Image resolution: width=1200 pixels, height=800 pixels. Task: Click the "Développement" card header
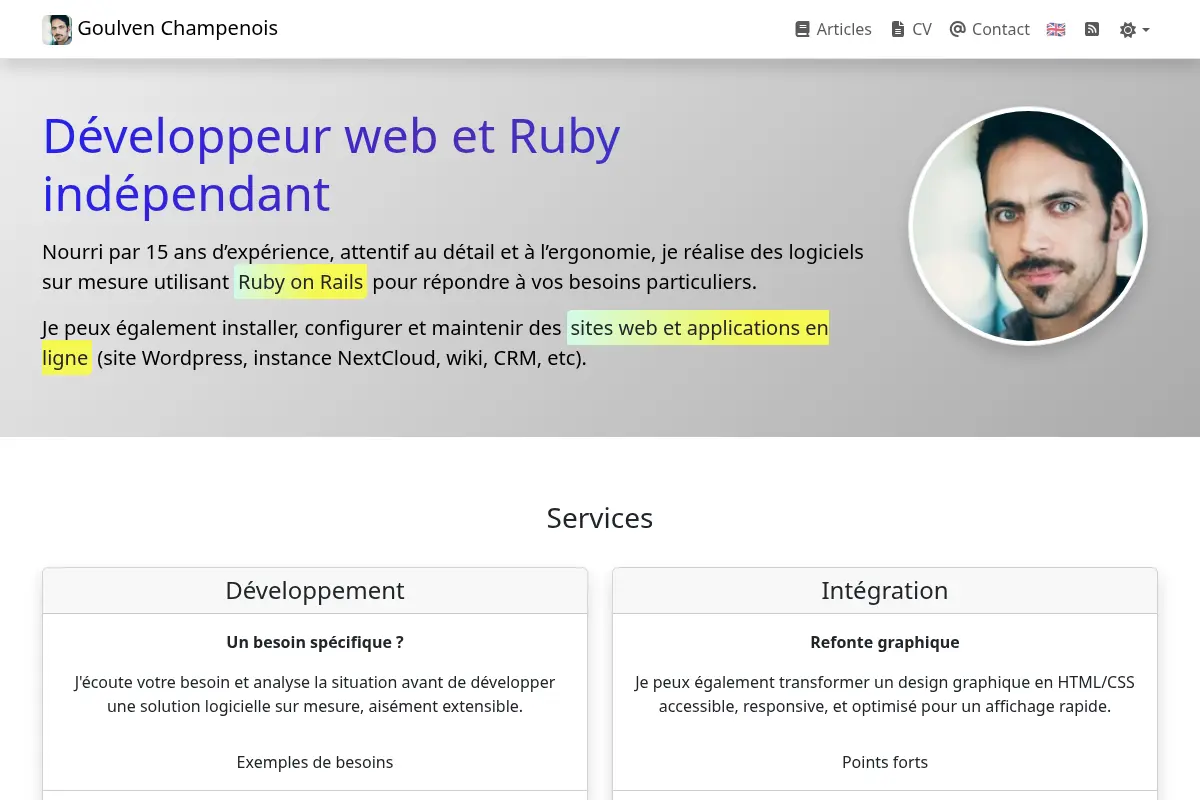(x=315, y=591)
